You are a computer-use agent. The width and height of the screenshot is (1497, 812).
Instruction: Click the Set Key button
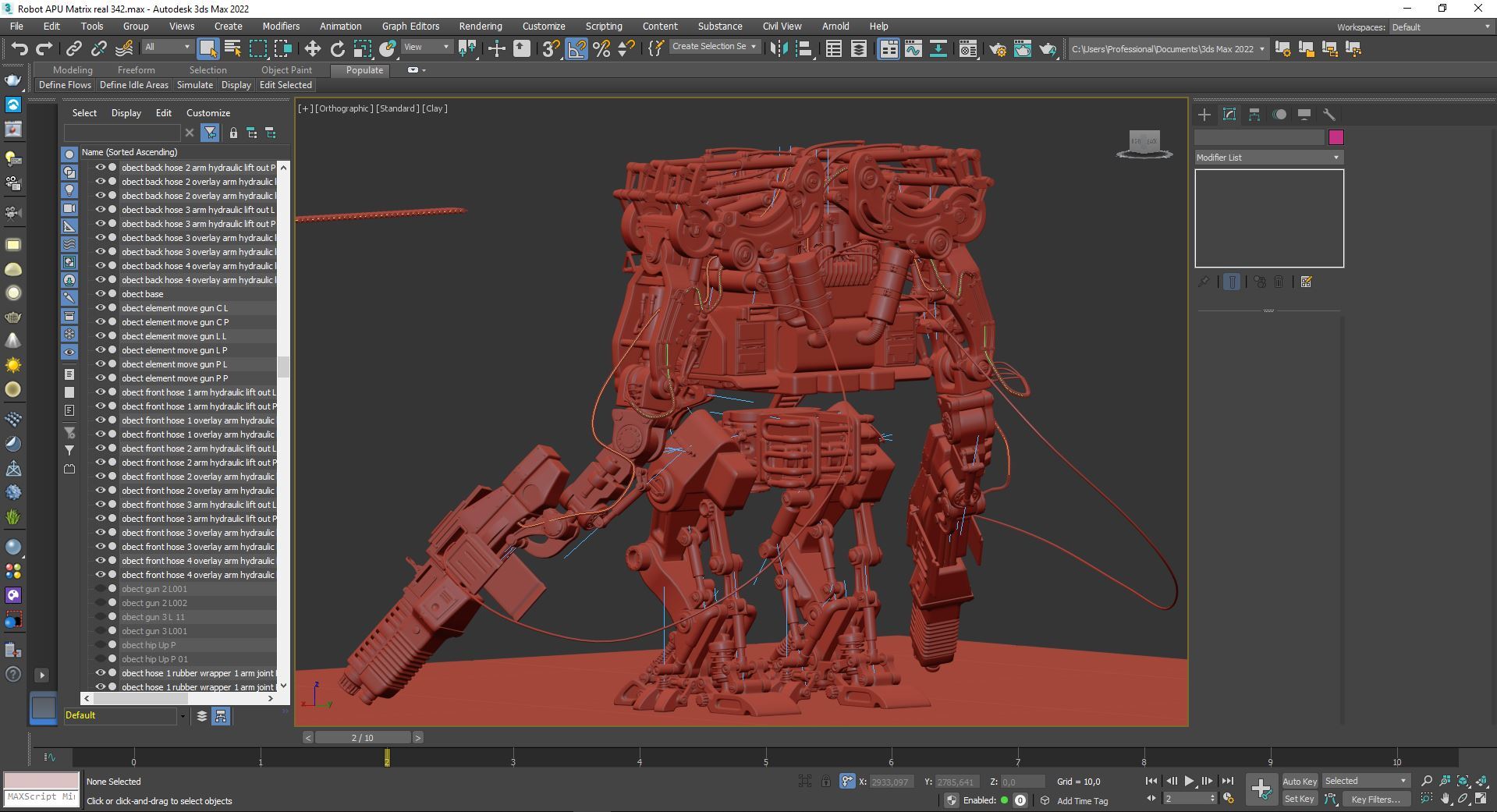(x=1299, y=799)
